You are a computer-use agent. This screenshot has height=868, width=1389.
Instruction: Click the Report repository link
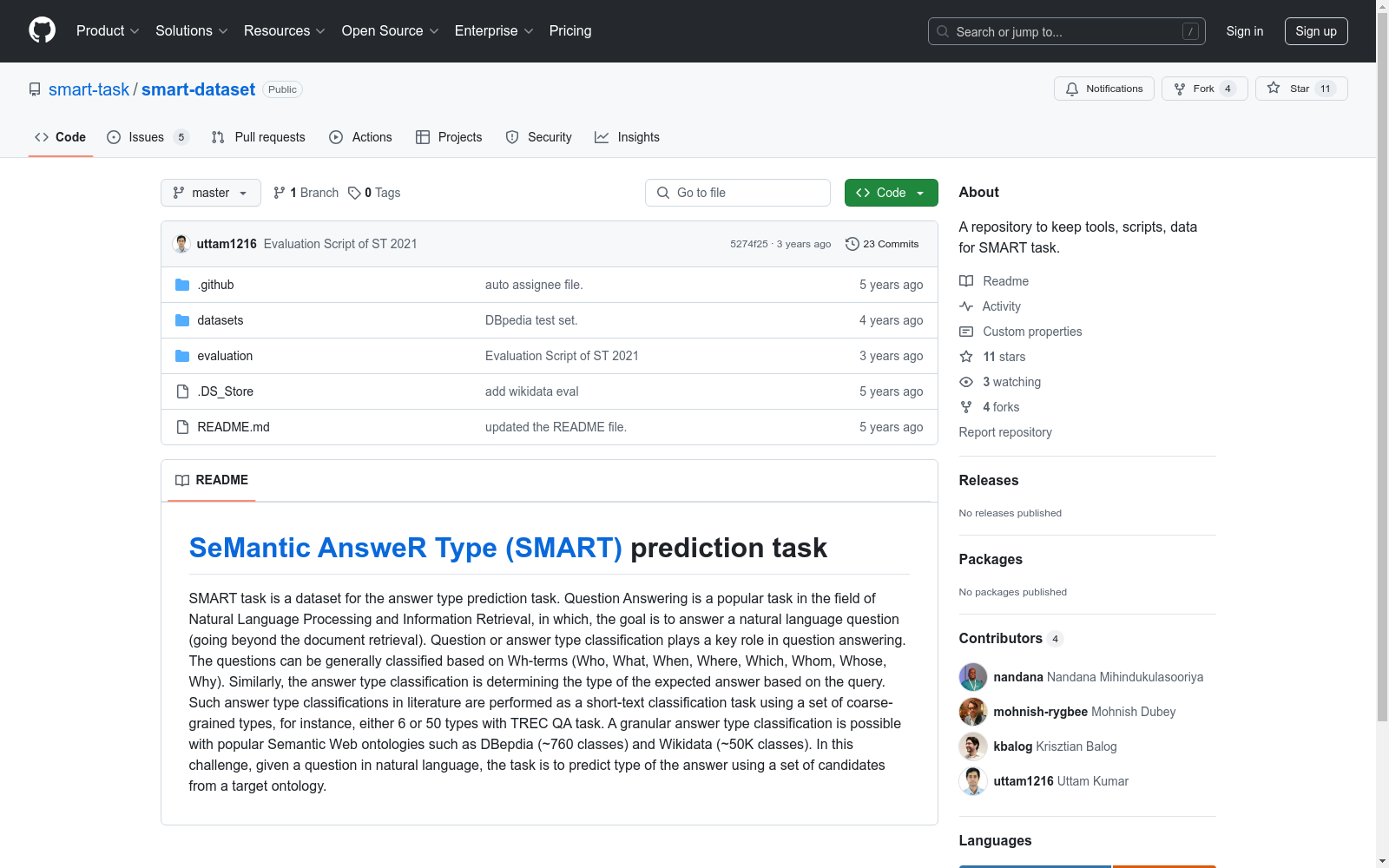point(1005,432)
